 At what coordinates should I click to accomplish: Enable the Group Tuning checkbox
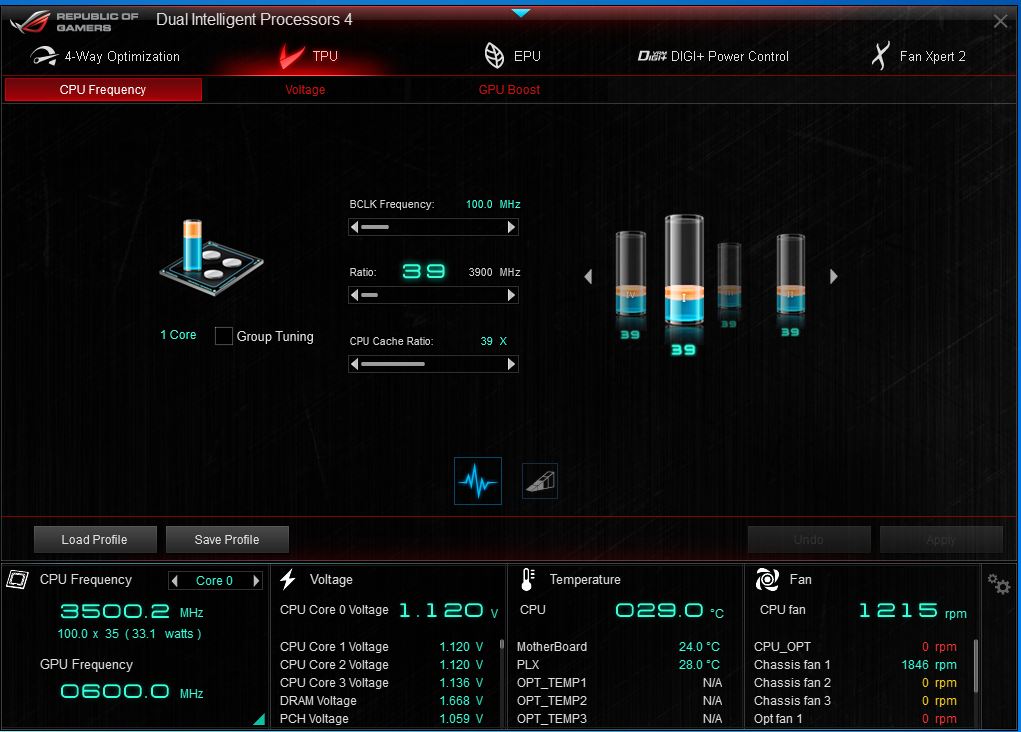pyautogui.click(x=224, y=336)
